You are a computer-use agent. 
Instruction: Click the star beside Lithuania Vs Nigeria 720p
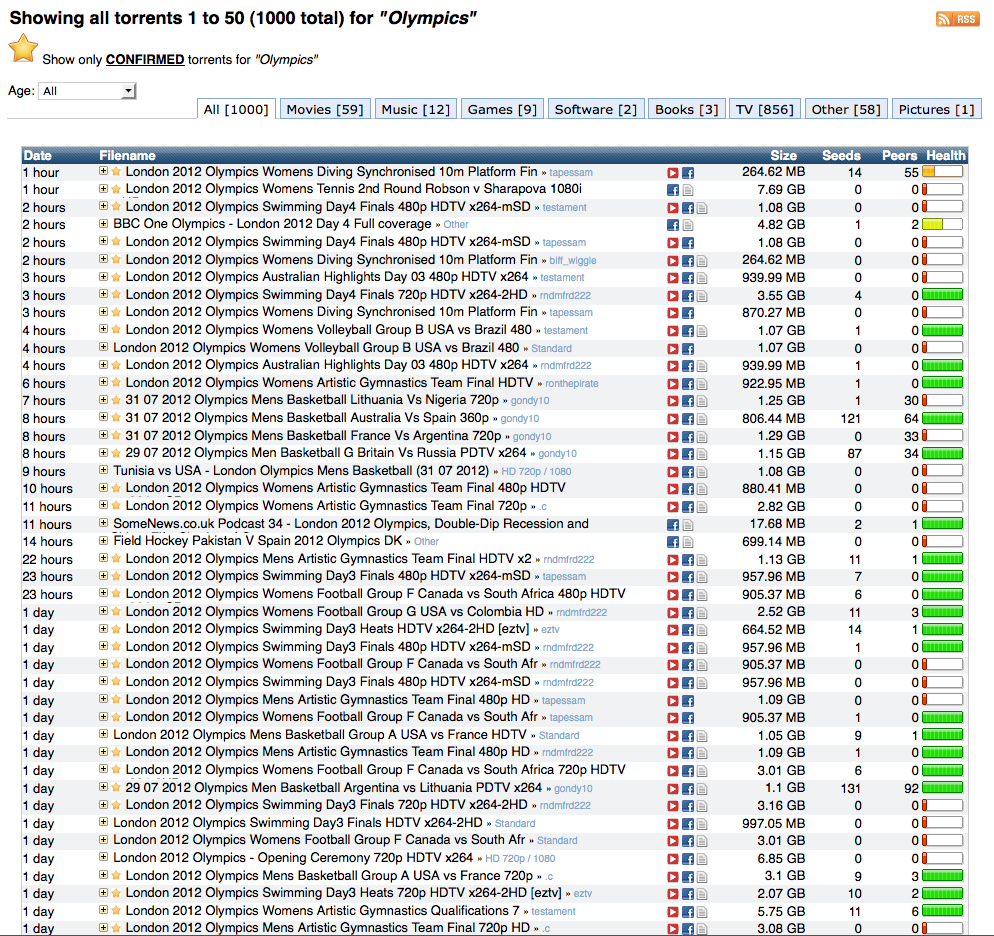(x=116, y=400)
